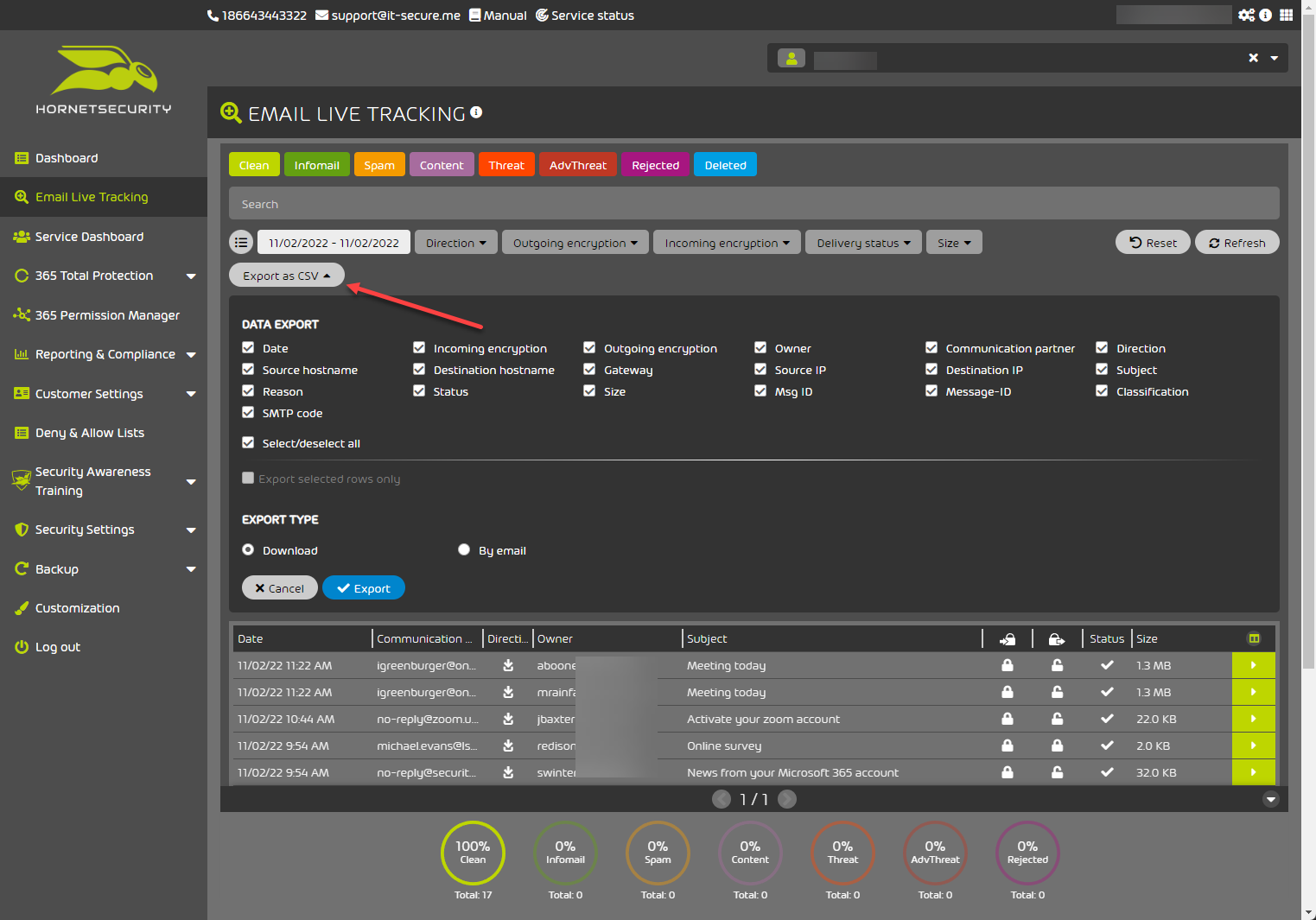
Task: Click the 0% Spam progress circle
Action: 658,853
